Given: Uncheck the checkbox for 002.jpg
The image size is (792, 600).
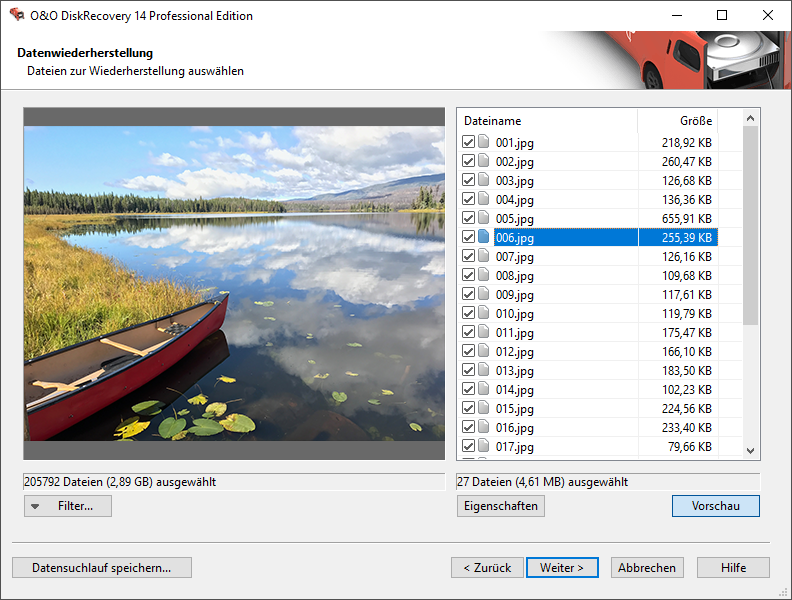Looking at the screenshot, I should (x=468, y=162).
